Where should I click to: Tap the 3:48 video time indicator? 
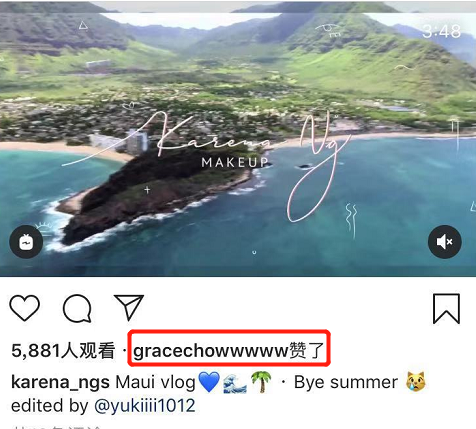pyautogui.click(x=441, y=32)
